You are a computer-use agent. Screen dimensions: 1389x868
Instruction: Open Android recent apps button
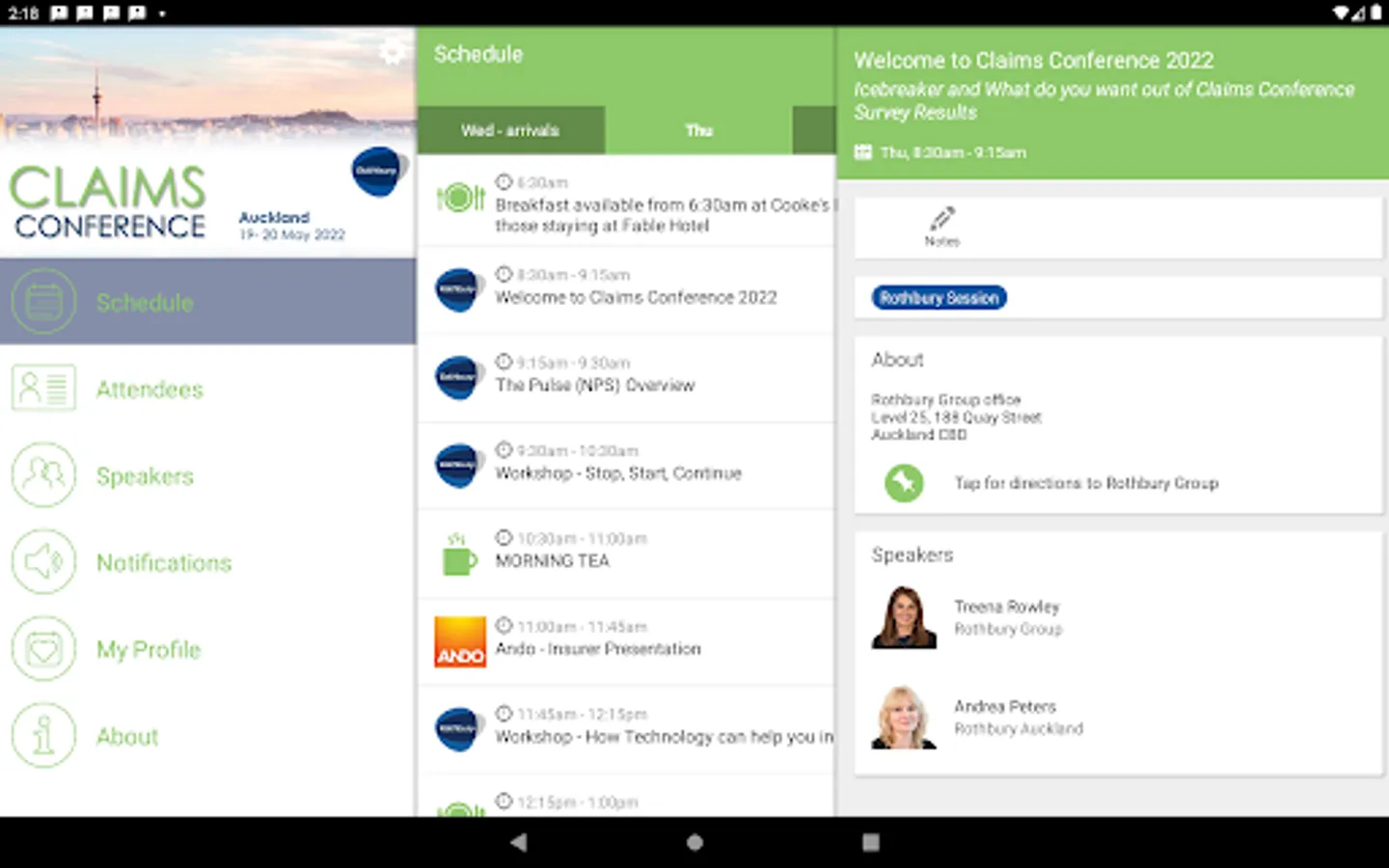click(871, 842)
